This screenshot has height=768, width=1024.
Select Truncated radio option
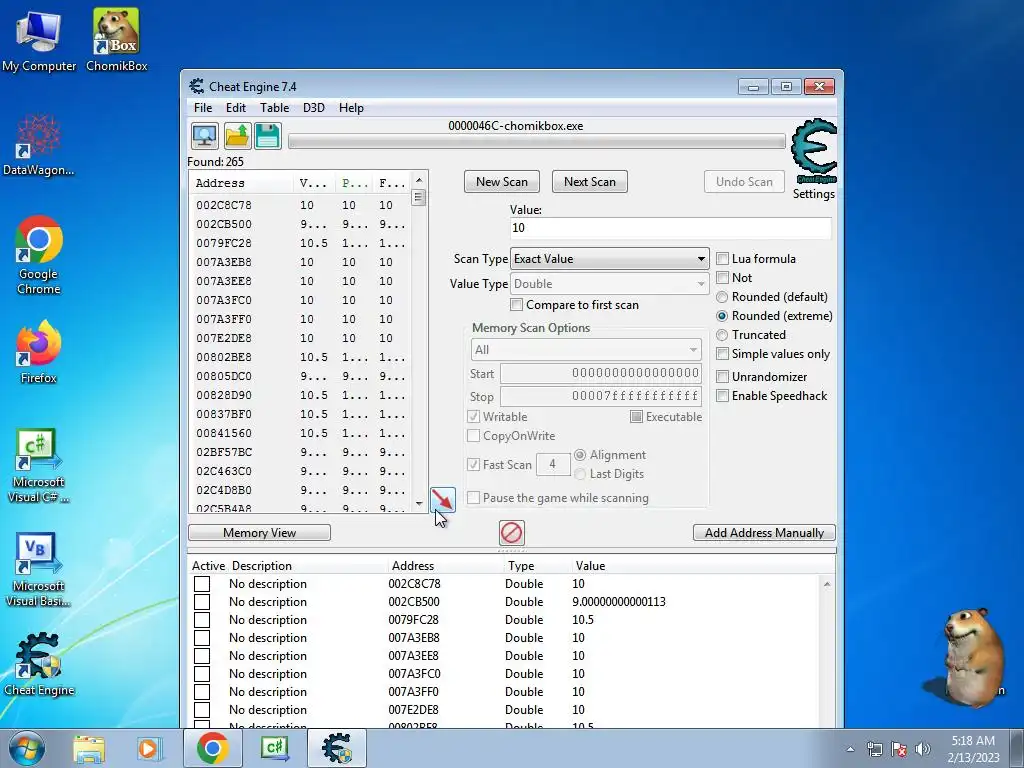click(x=722, y=335)
